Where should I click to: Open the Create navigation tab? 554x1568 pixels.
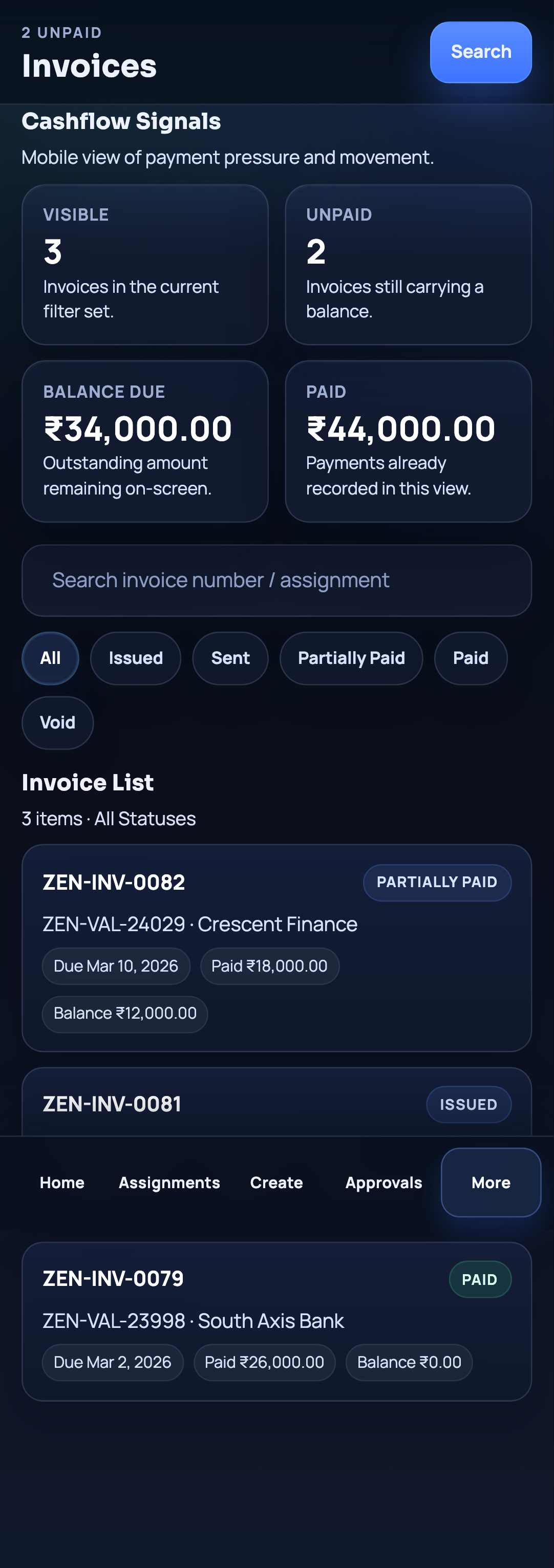click(276, 1182)
